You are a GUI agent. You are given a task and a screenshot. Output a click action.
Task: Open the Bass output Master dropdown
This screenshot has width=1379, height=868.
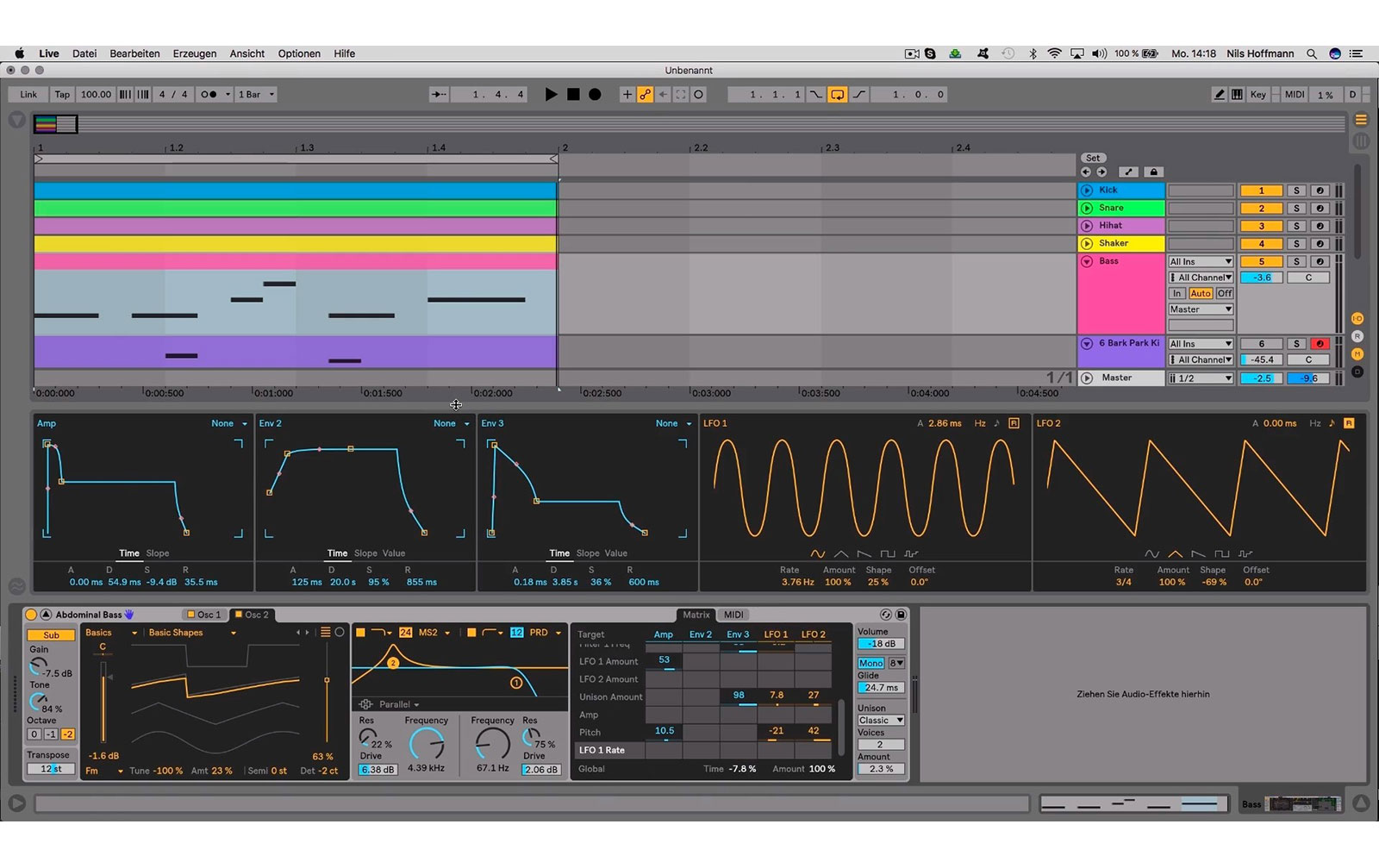click(x=1201, y=309)
